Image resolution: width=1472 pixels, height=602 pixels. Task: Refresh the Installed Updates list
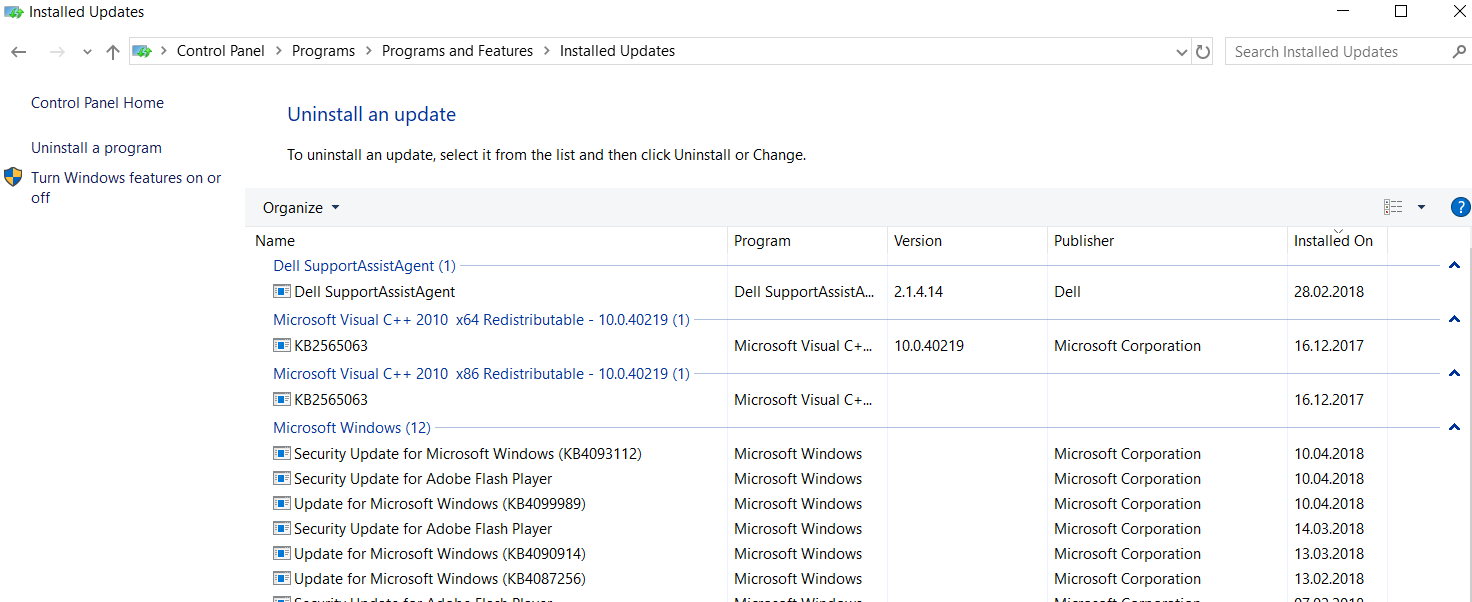pyautogui.click(x=1203, y=52)
